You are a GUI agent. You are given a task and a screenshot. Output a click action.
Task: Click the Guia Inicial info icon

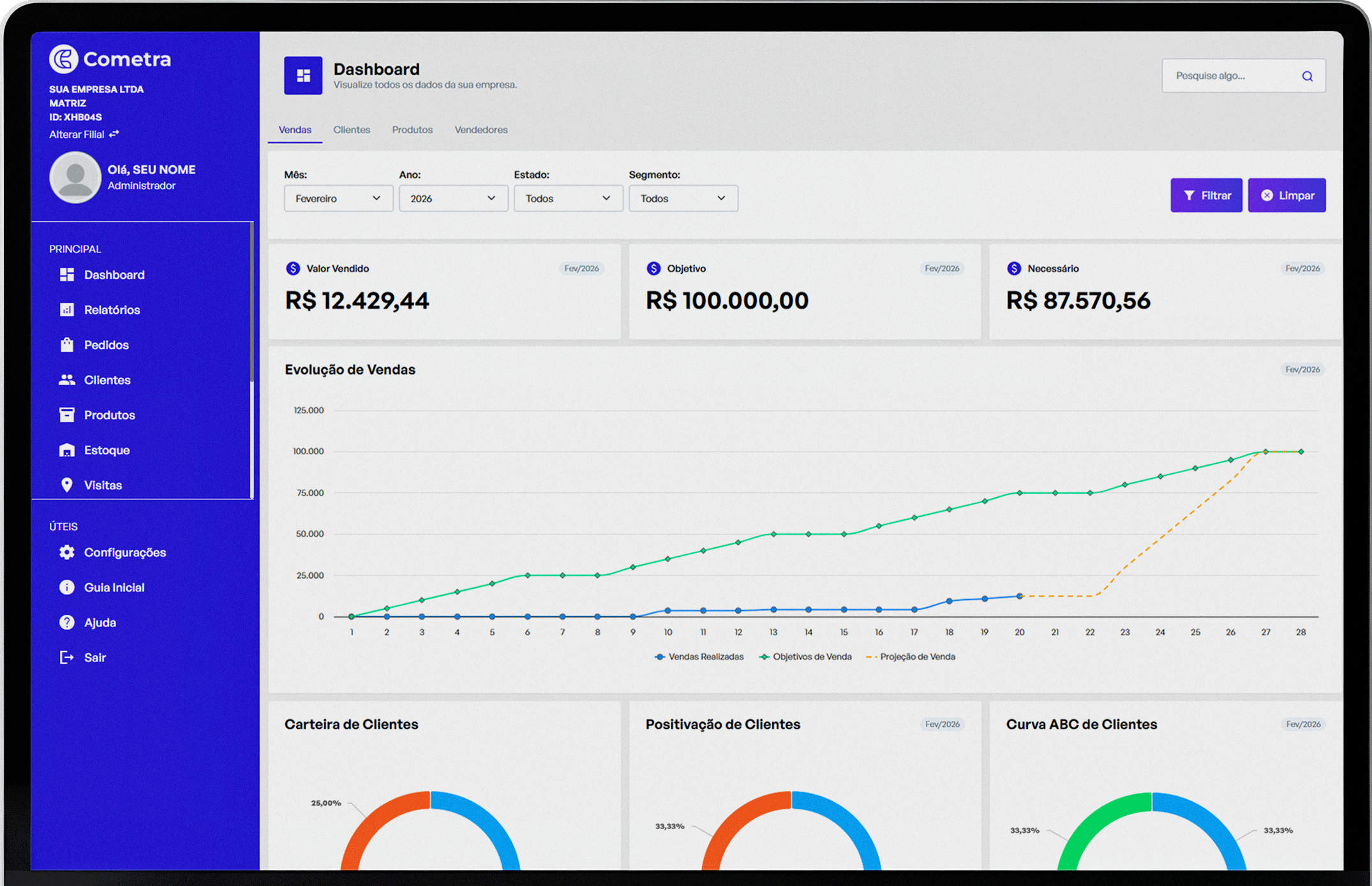[x=67, y=587]
